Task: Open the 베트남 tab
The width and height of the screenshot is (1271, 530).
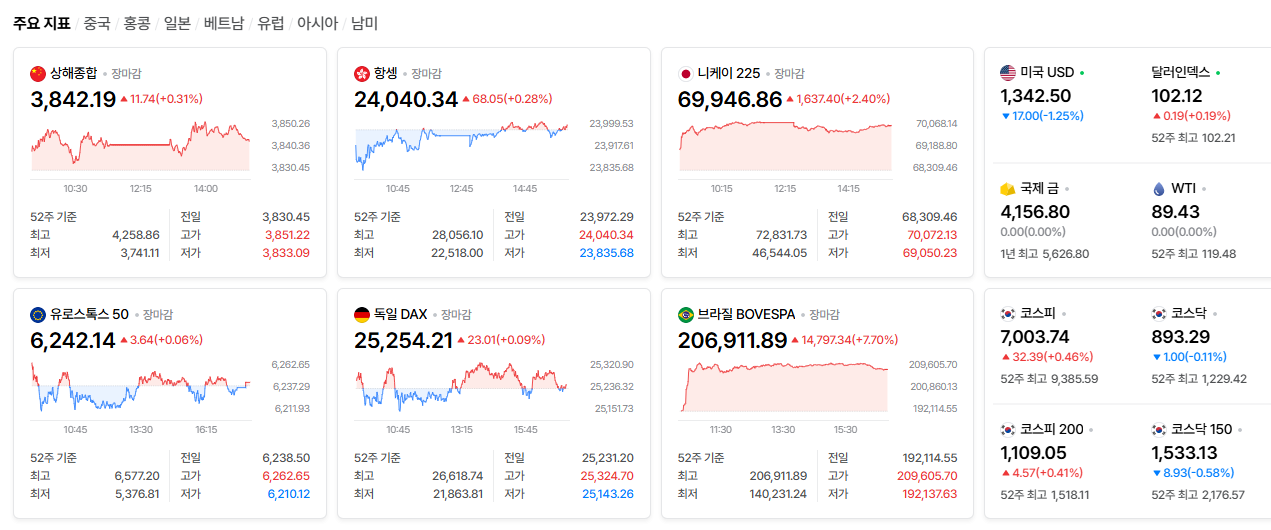Action: [223, 23]
